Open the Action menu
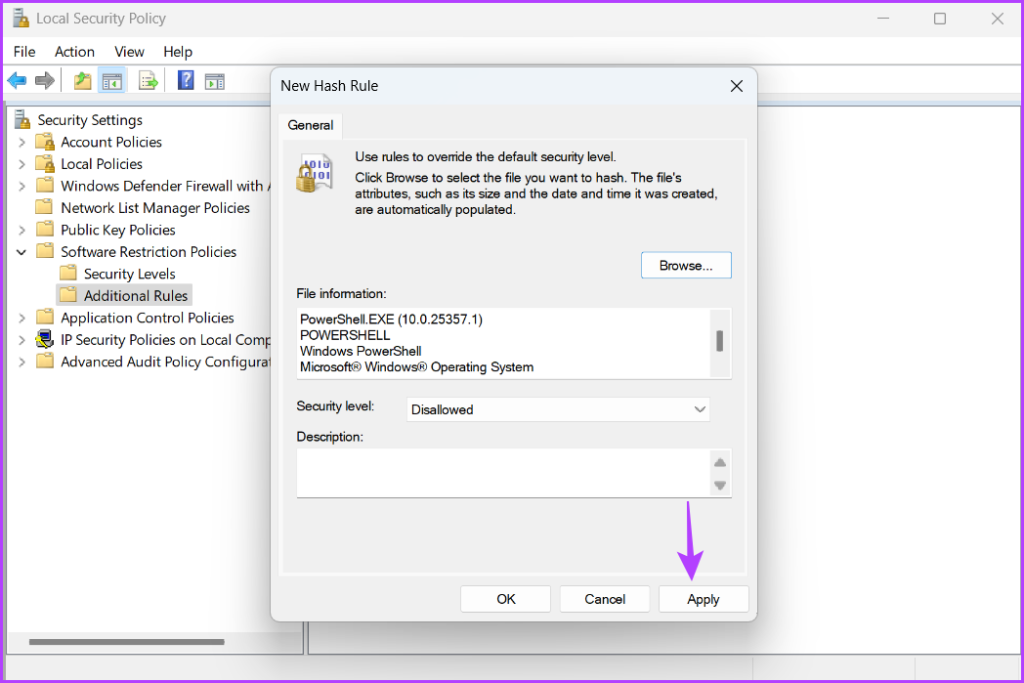This screenshot has width=1024, height=683. tap(74, 52)
